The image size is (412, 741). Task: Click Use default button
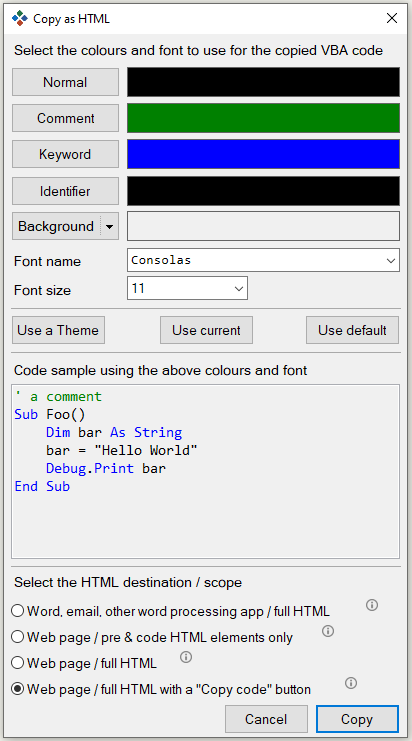pos(352,330)
